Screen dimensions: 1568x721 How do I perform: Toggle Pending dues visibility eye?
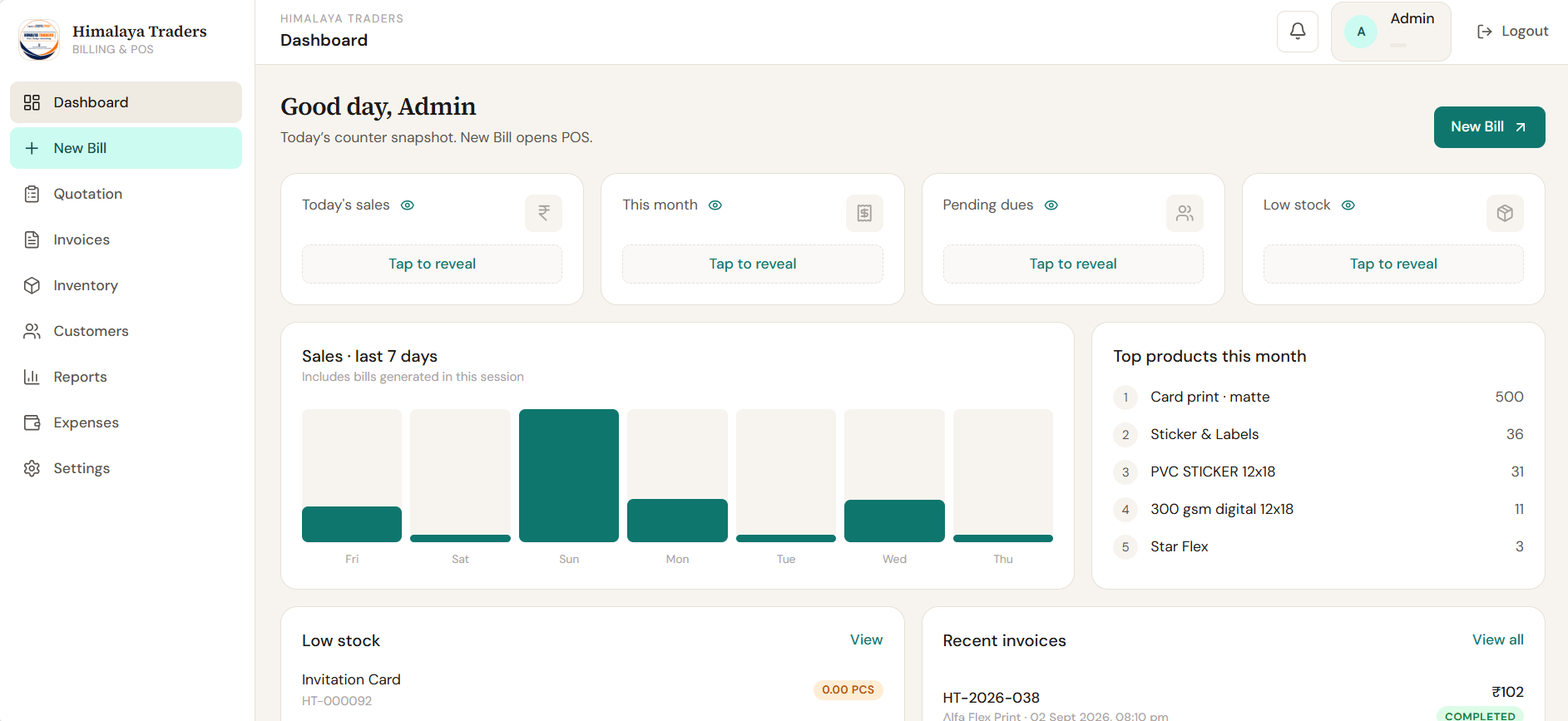[1051, 205]
